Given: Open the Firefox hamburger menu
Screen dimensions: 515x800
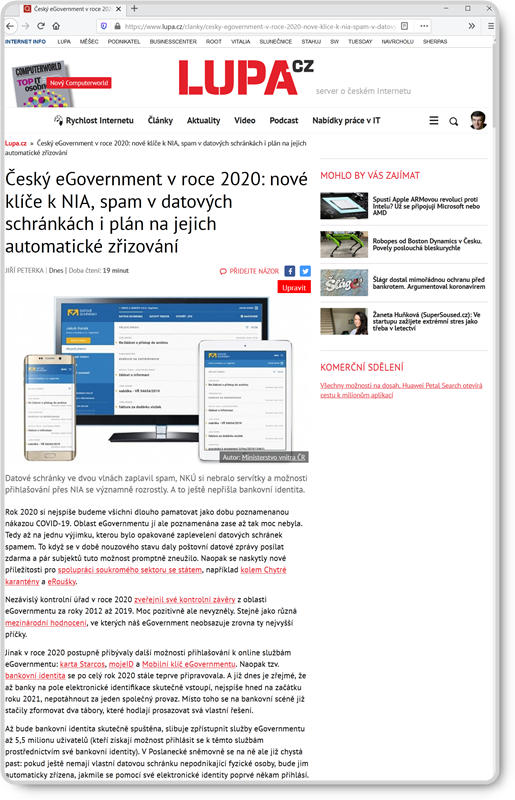Looking at the screenshot, I should point(491,26).
